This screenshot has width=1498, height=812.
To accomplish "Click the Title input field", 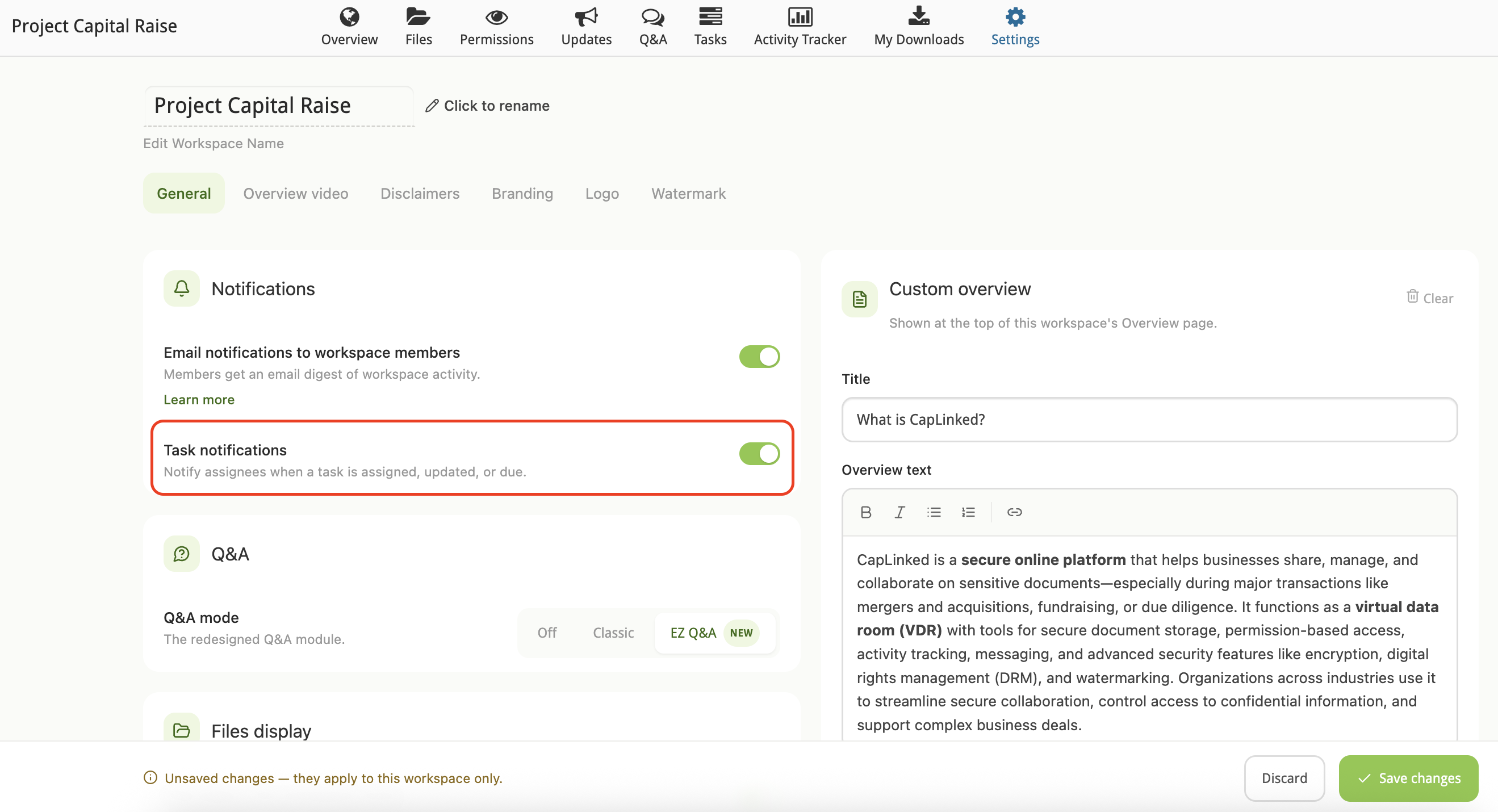I will [1149, 420].
